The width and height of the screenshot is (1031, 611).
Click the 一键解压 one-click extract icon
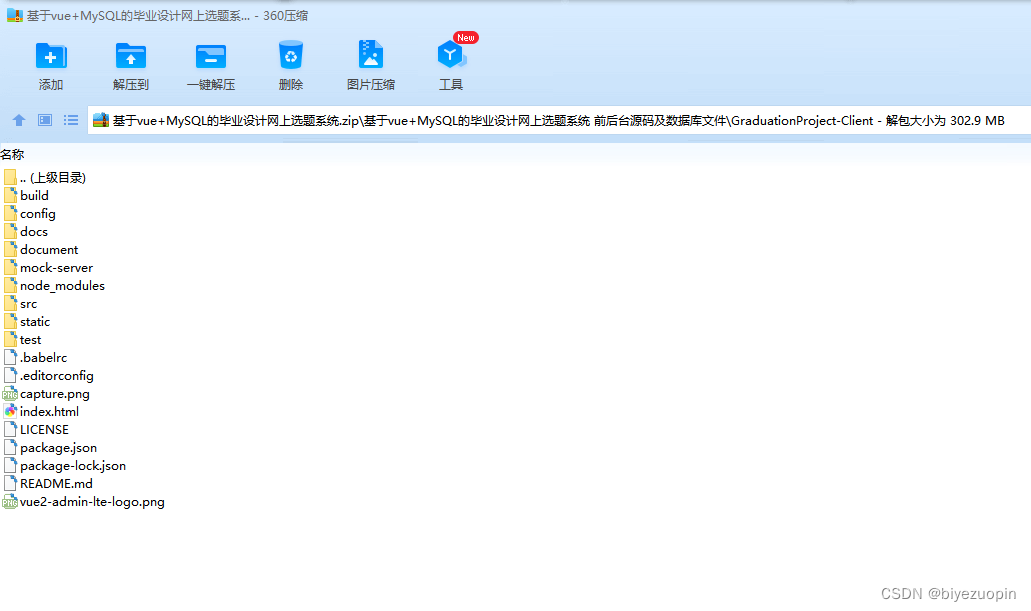(x=210, y=57)
